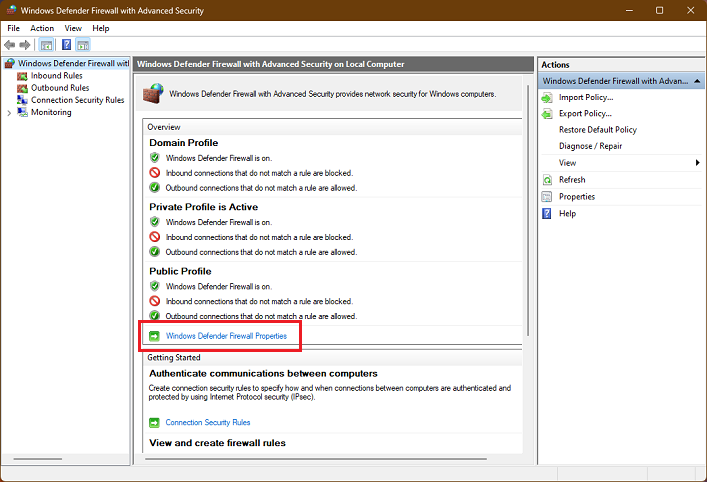Click Export Policy action
This screenshot has width=707, height=482.
point(585,114)
